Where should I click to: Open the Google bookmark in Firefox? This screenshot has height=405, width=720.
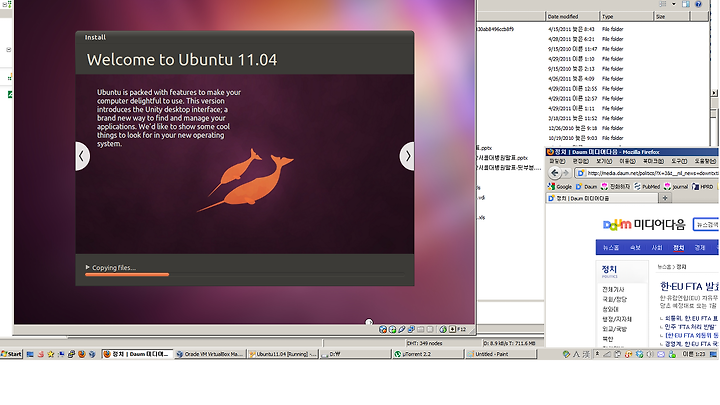(560, 186)
